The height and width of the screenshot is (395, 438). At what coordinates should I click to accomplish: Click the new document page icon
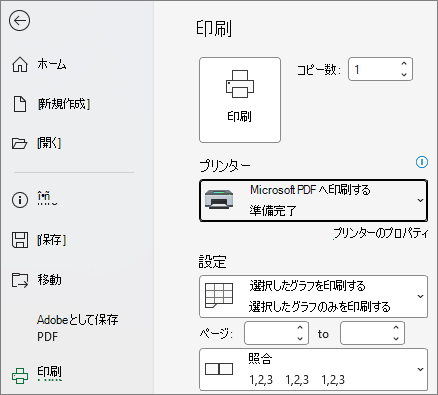pos(20,104)
